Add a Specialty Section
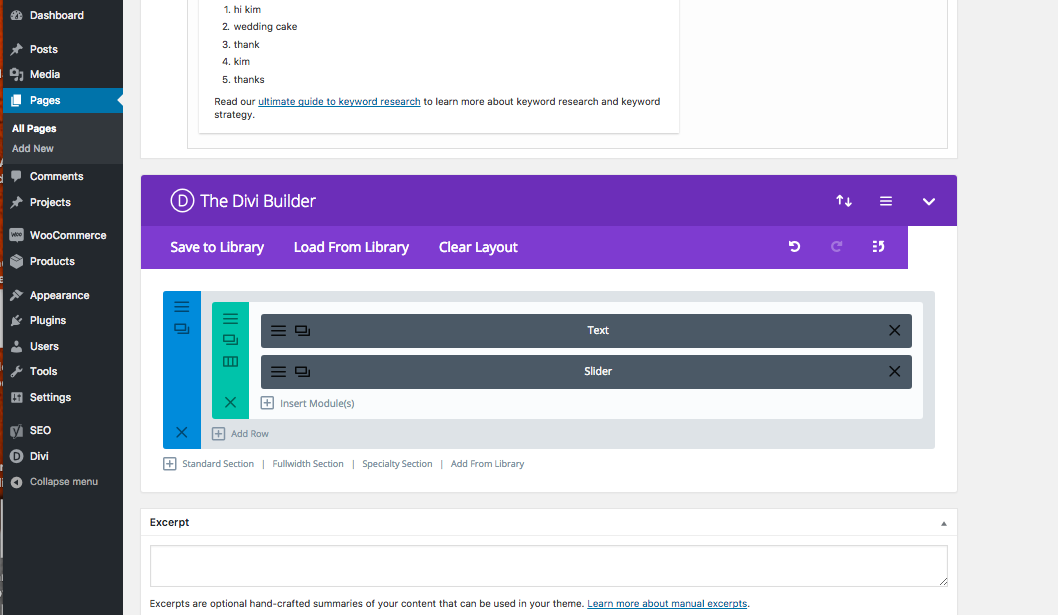The image size is (1058, 615). (x=397, y=464)
